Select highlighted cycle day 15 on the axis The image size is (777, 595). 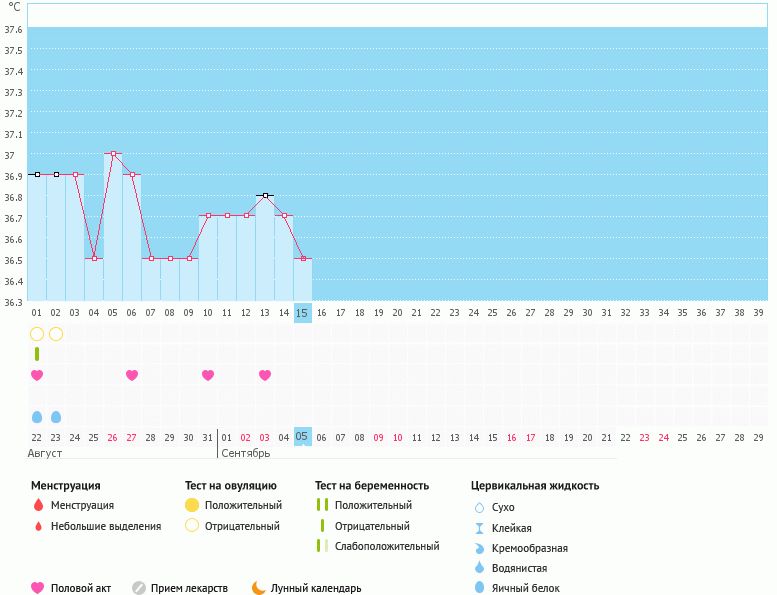(303, 312)
